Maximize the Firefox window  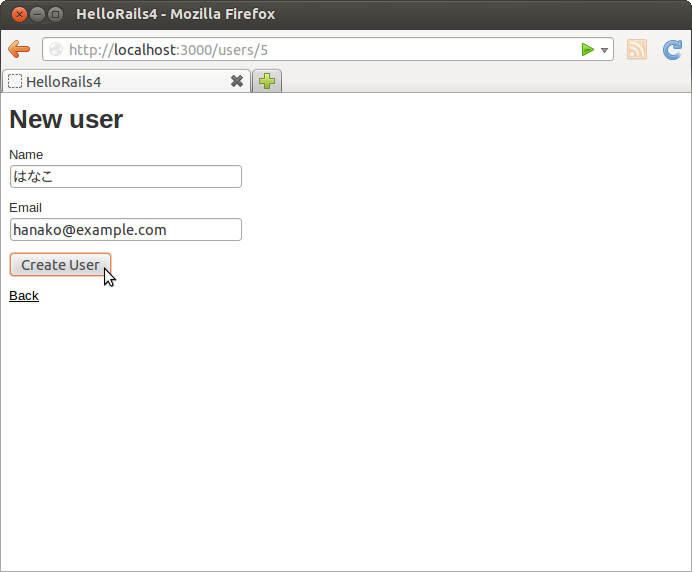(x=55, y=14)
